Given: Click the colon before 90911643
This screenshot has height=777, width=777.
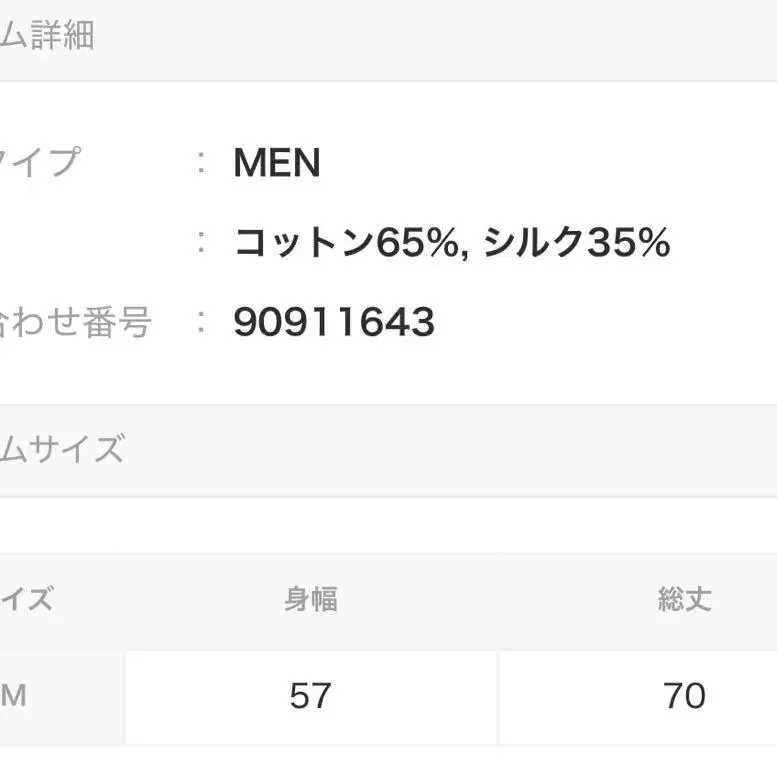Looking at the screenshot, I should pyautogui.click(x=203, y=322).
